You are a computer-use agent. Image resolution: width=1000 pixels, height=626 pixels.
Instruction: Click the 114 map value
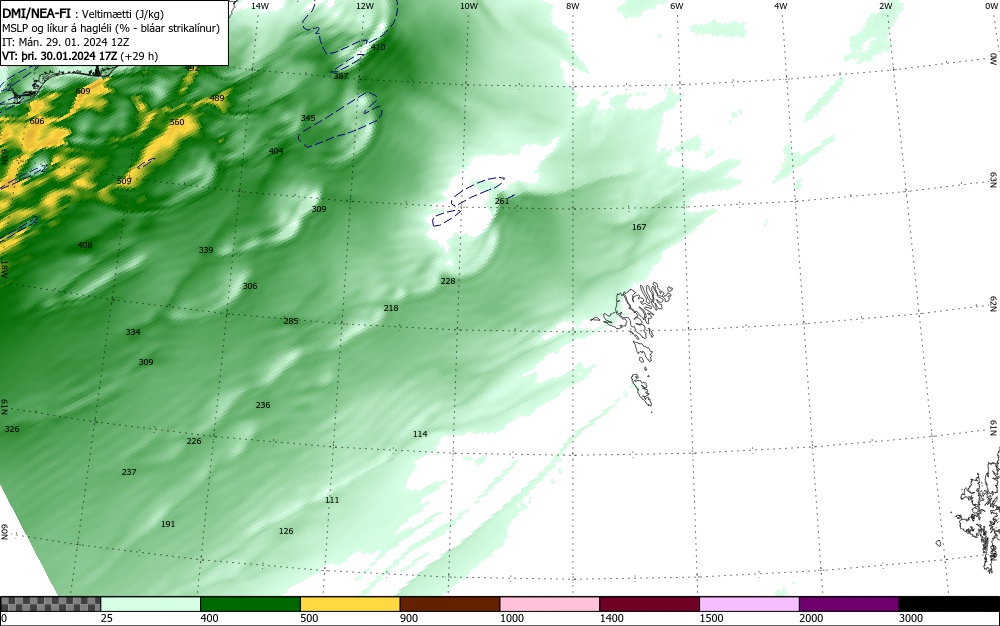pyautogui.click(x=420, y=433)
